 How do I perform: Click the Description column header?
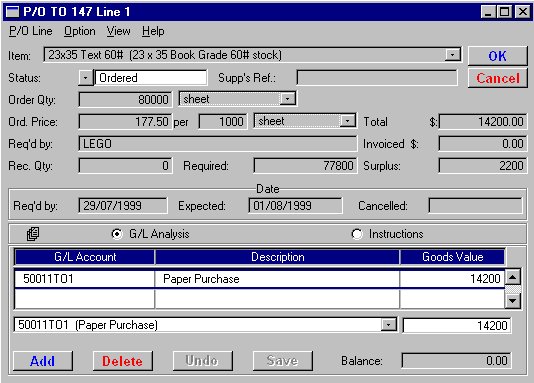(277, 257)
